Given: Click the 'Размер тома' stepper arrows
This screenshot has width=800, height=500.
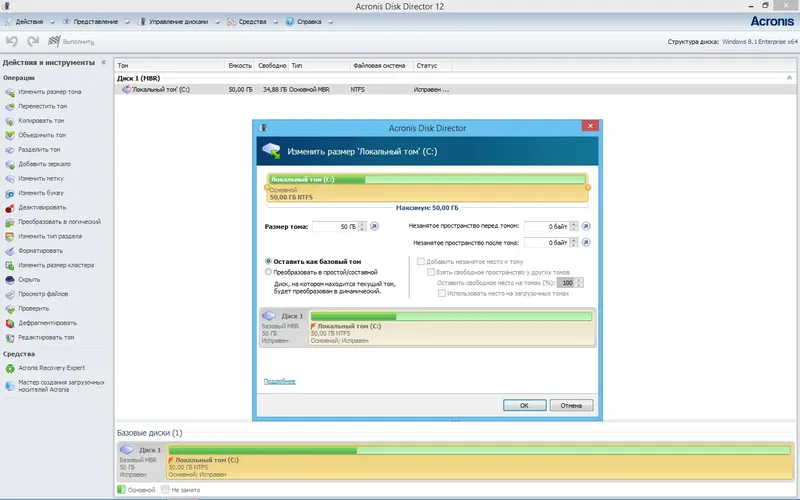Looking at the screenshot, I should tap(362, 227).
